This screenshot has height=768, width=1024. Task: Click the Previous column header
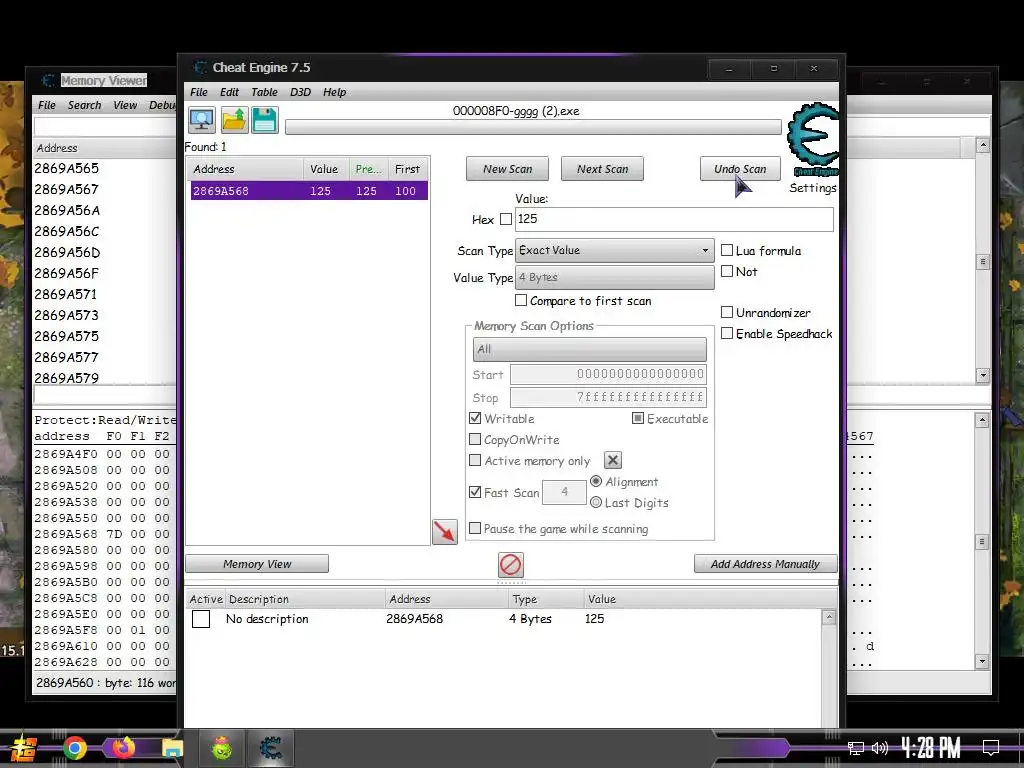[x=368, y=169]
